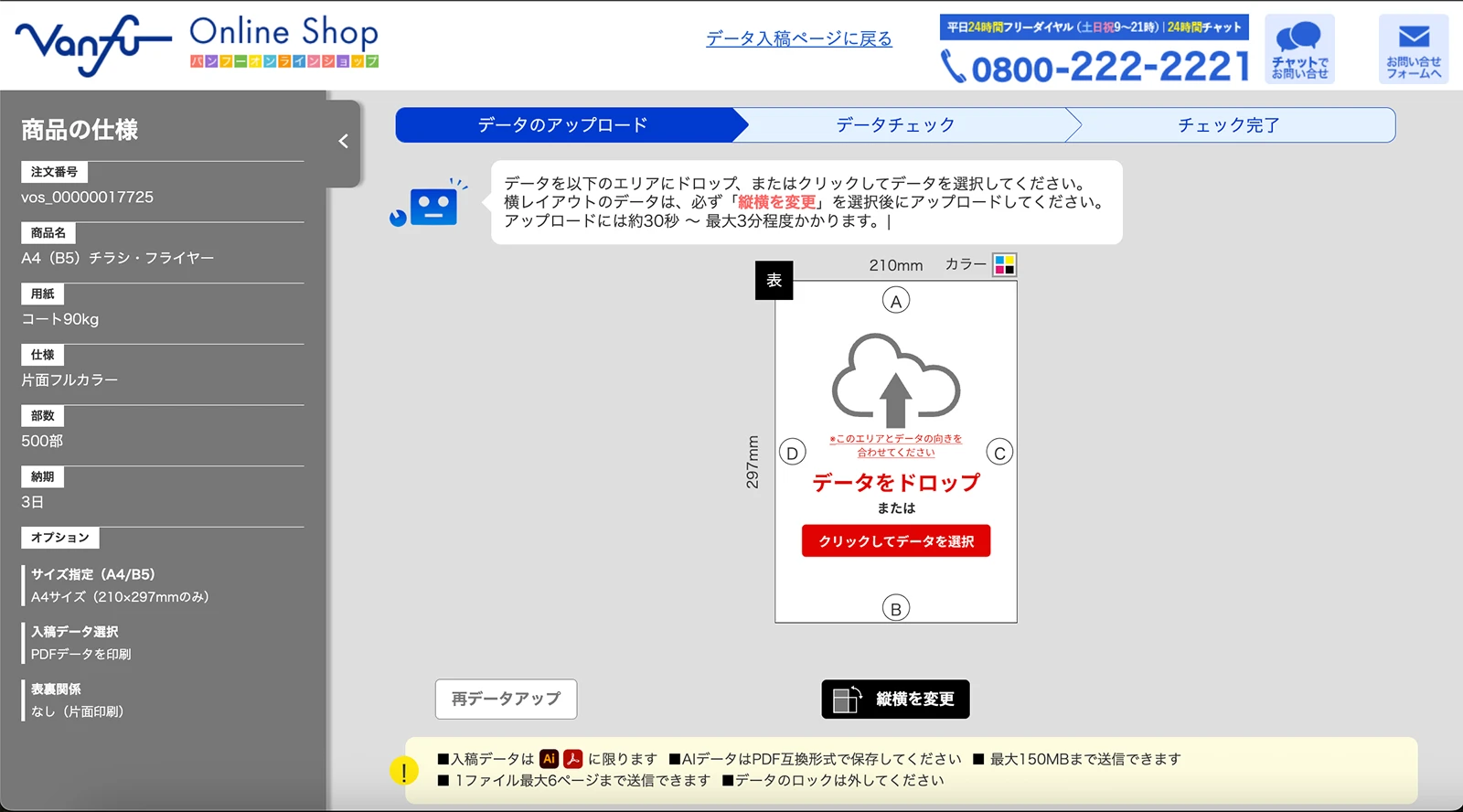Click the delivery value 3日

click(x=32, y=502)
